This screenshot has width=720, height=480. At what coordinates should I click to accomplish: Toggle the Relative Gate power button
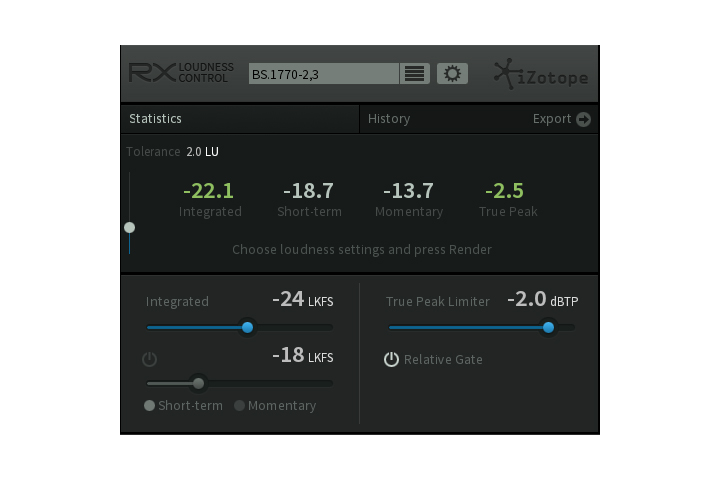coord(392,359)
